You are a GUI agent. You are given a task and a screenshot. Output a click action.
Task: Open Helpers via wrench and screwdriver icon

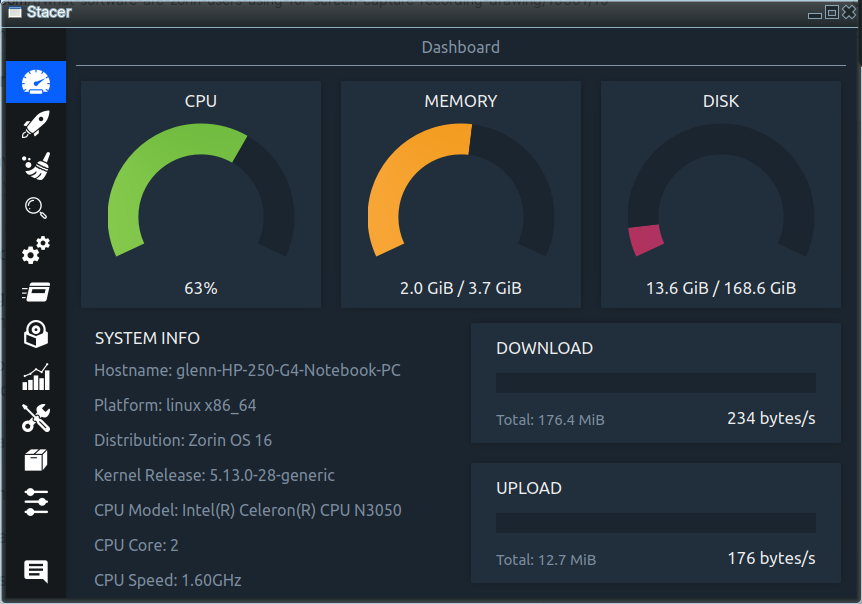pos(36,419)
